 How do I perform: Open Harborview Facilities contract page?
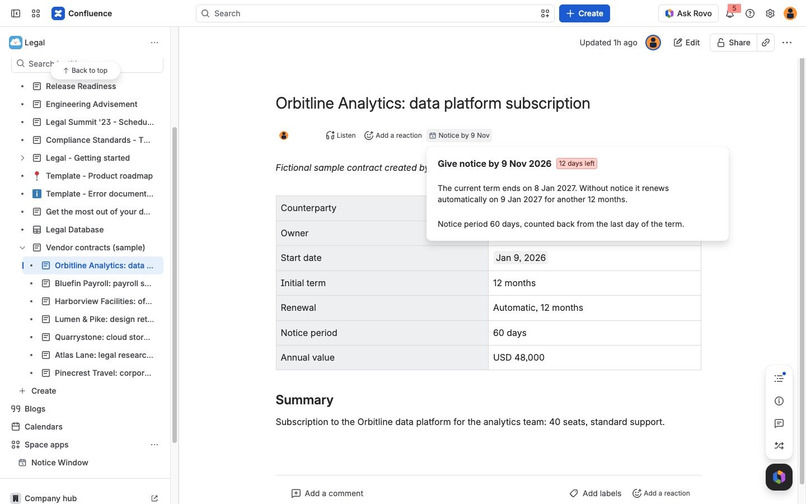(x=103, y=301)
